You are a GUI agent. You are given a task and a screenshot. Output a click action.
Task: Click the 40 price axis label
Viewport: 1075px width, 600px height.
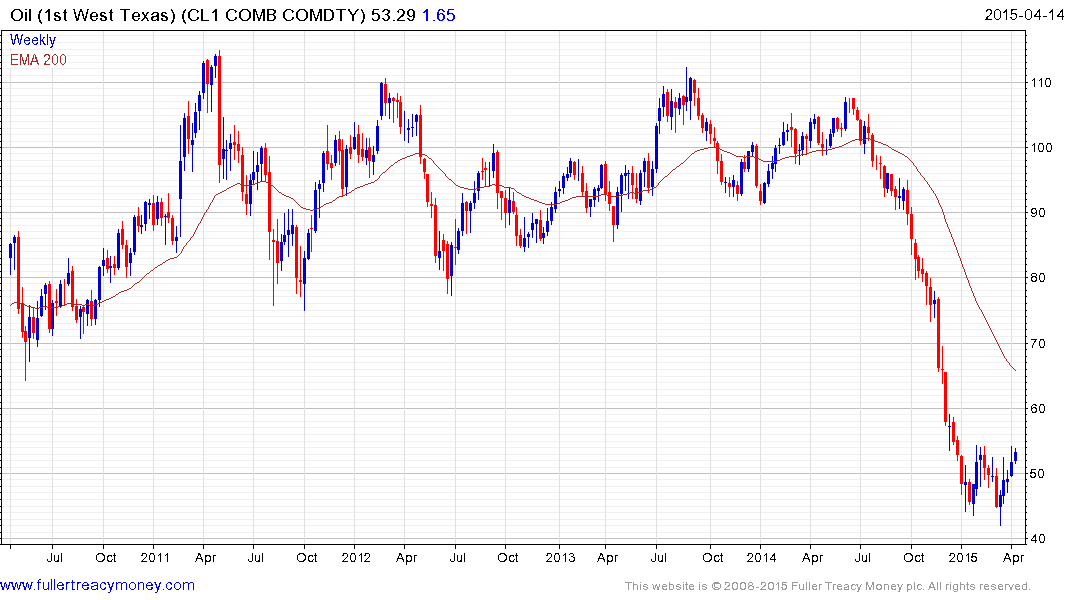(1038, 538)
